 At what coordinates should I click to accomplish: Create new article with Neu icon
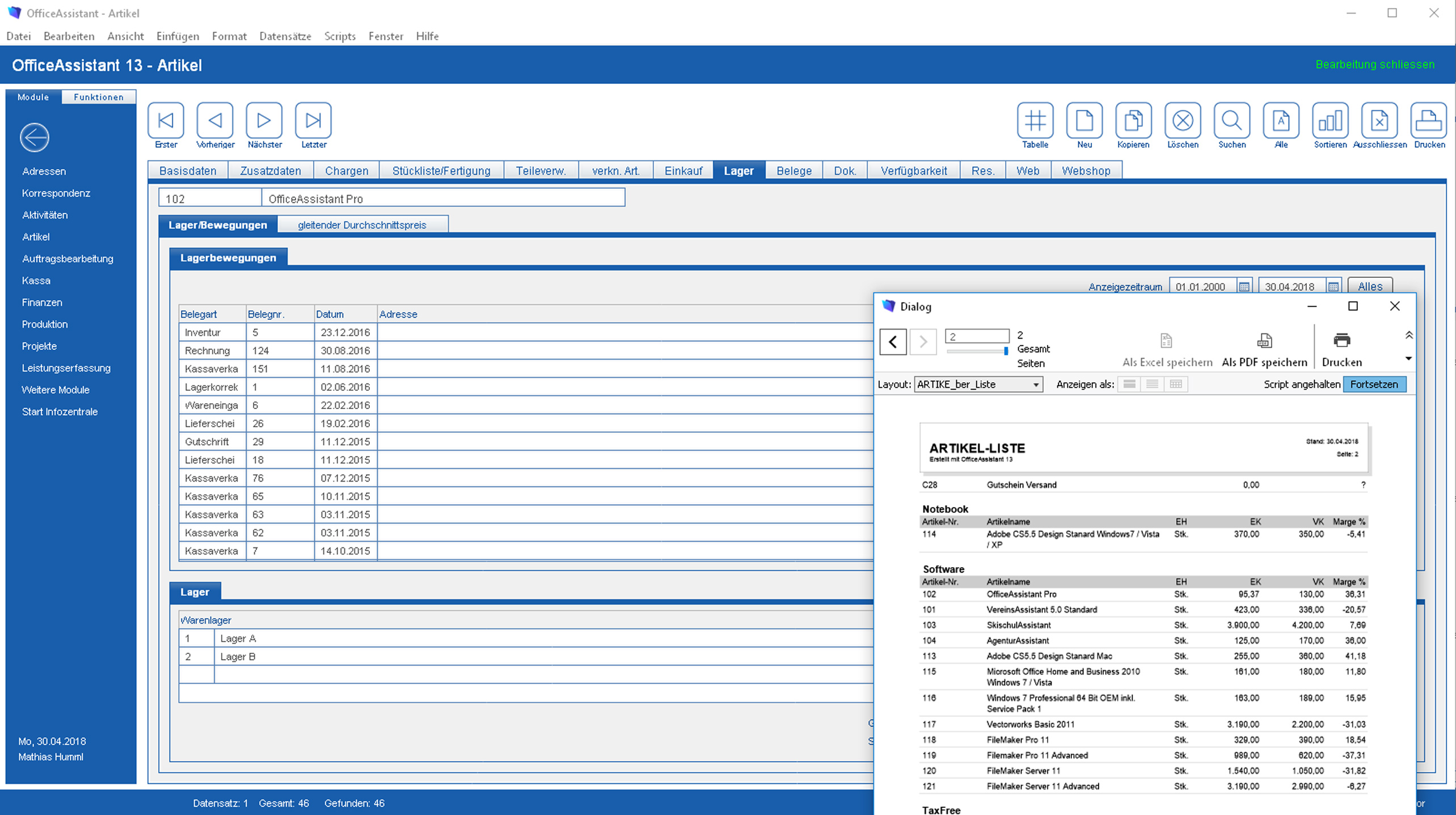click(x=1084, y=121)
